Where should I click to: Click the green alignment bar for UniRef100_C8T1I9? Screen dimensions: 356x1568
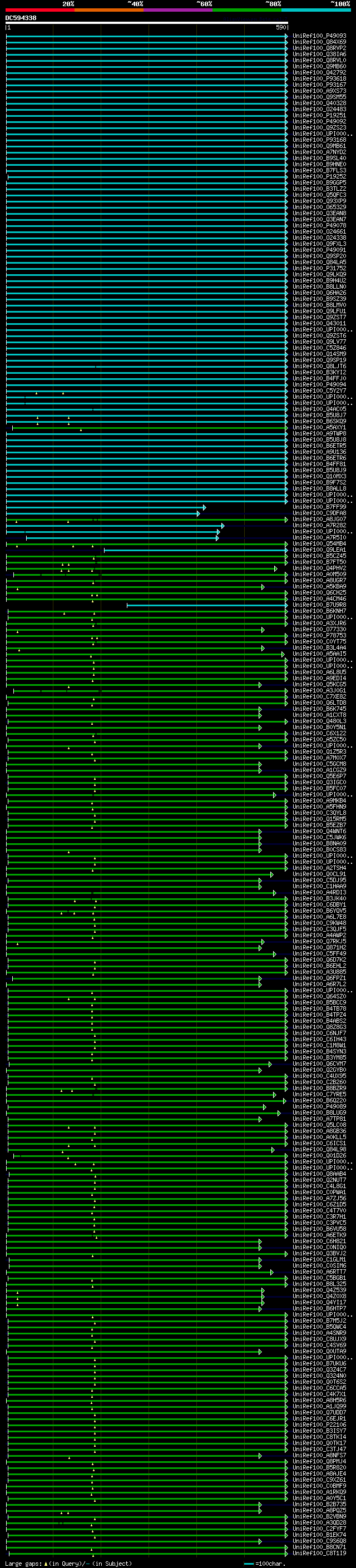click(148, 1554)
